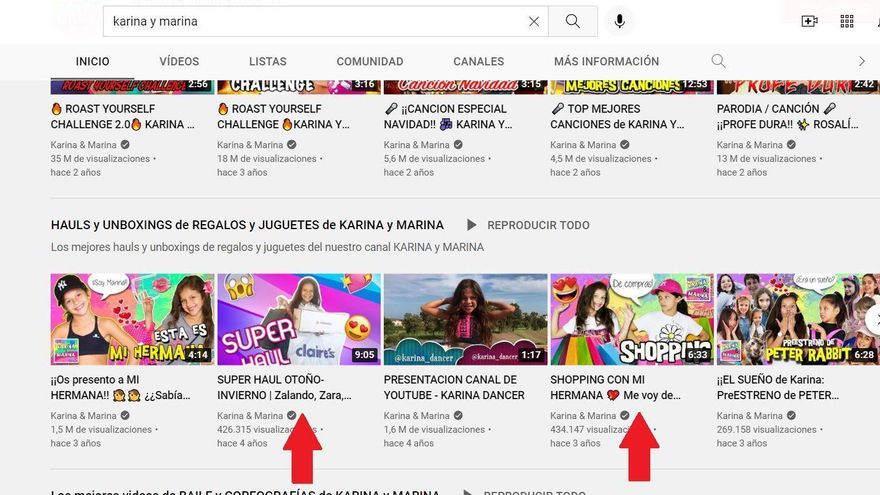Go to the CANALES tab
Image resolution: width=880 pixels, height=495 pixels.
479,61
